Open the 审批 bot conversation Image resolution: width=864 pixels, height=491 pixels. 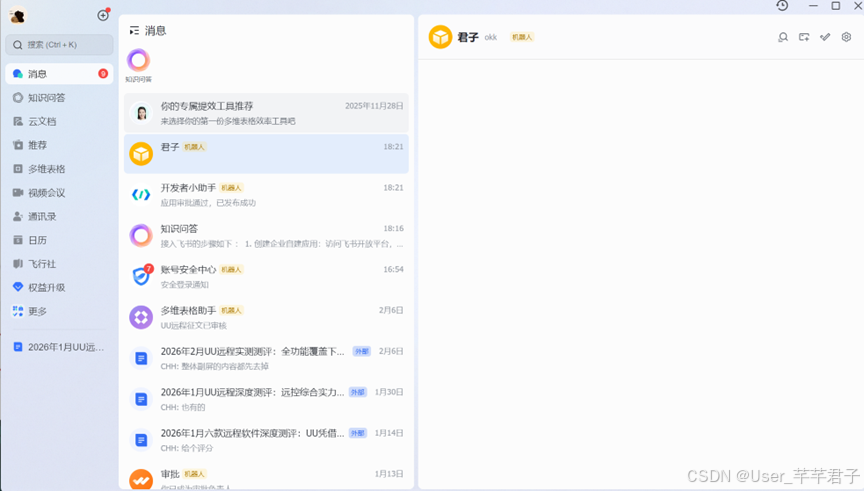[x=266, y=477]
